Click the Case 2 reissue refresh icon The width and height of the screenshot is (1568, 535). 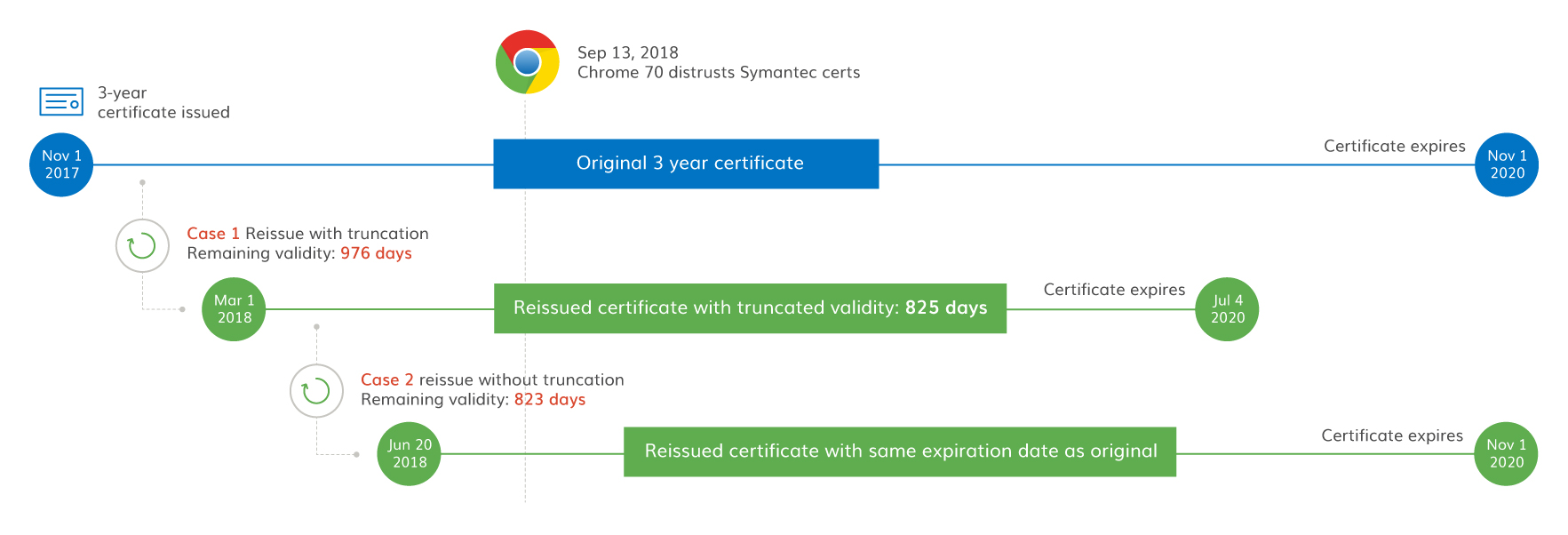pos(316,391)
